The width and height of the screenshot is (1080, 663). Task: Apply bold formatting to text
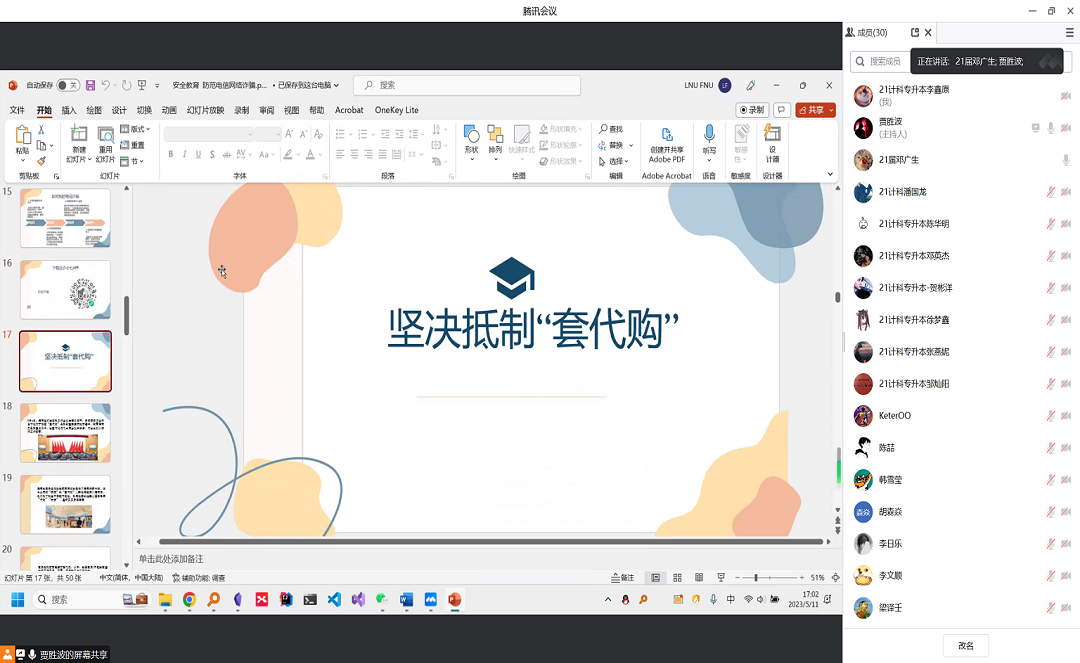170,153
